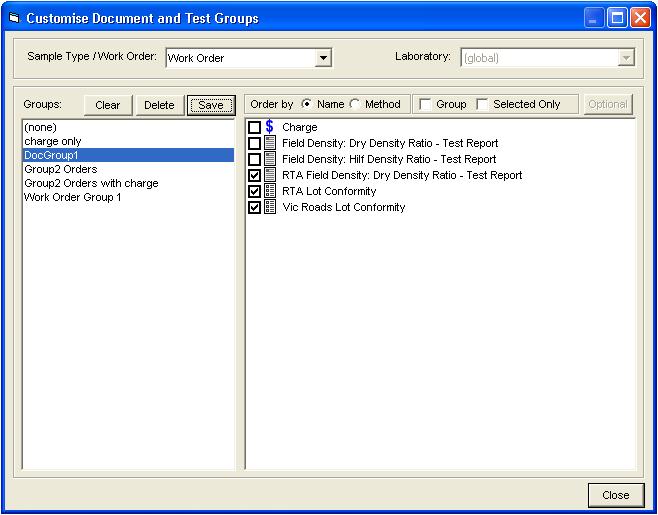Enable the Selected Only checkbox
658x515 pixels.
point(483,104)
